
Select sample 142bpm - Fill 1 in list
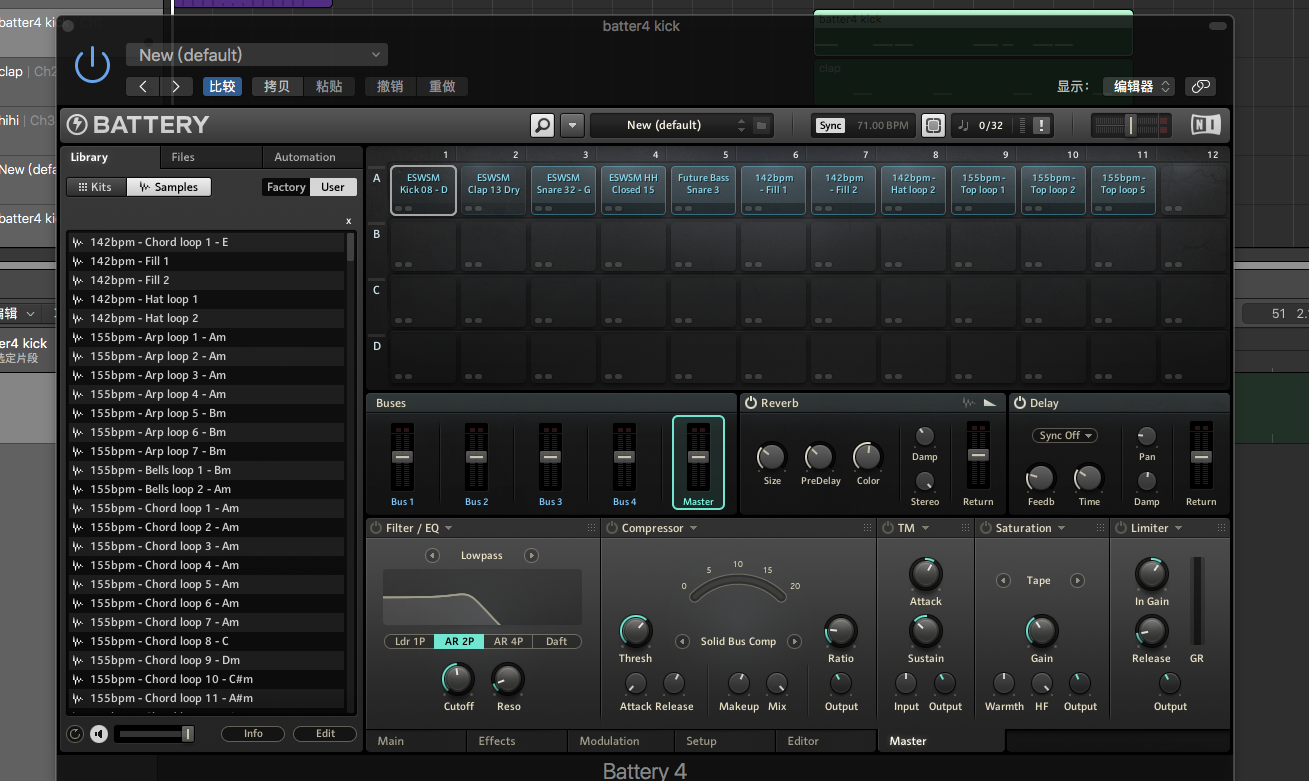(206, 261)
